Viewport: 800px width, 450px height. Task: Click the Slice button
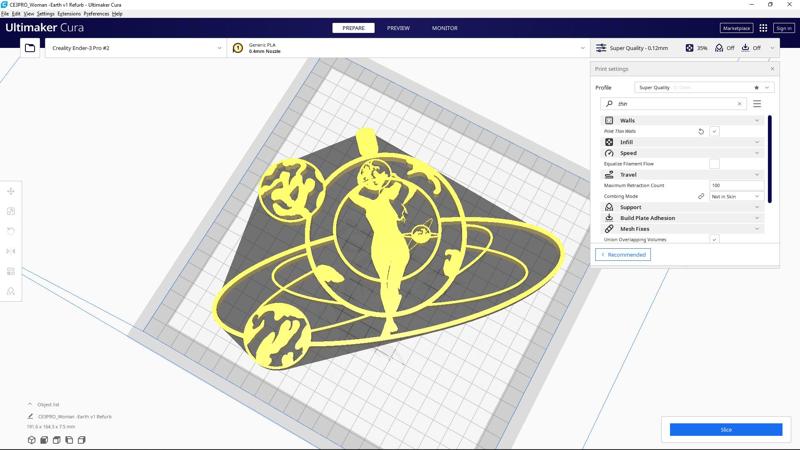pos(726,430)
